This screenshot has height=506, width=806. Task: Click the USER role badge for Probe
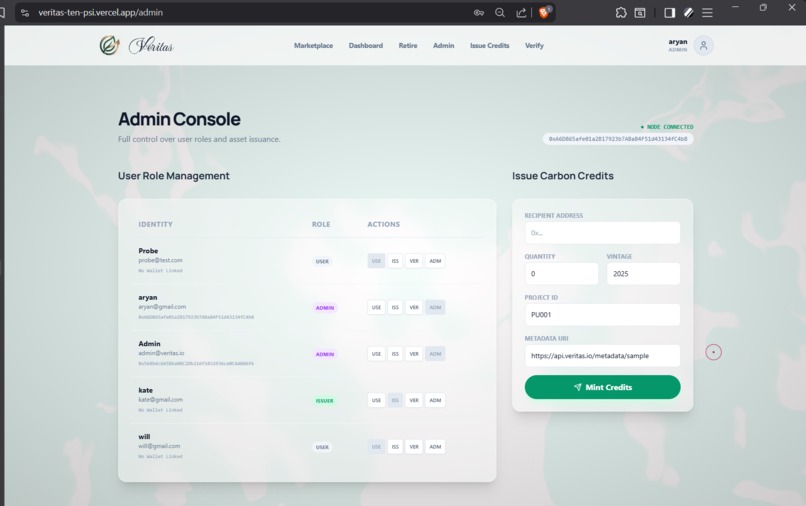click(x=322, y=262)
